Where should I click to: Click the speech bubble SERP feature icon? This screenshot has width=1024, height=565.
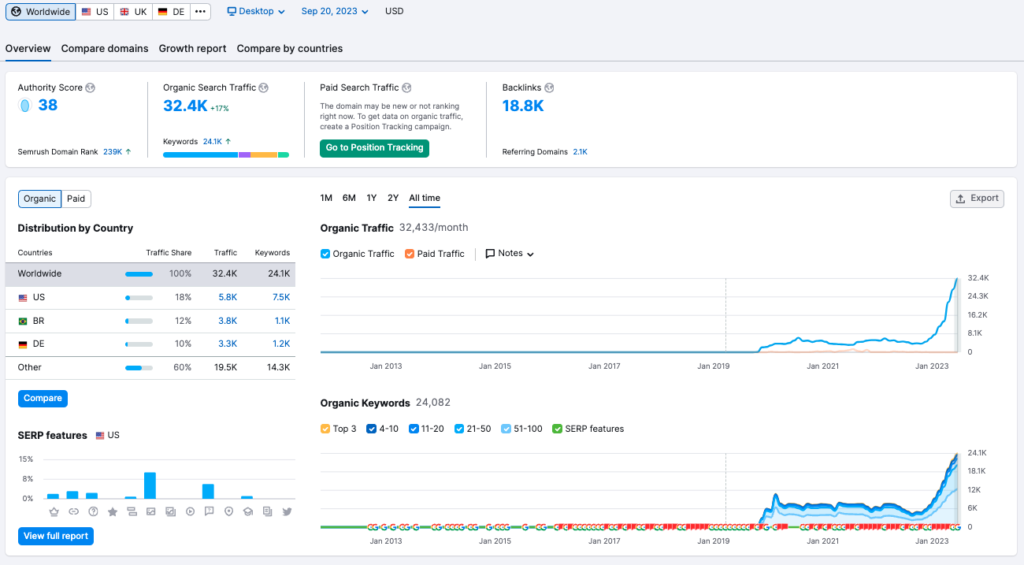click(x=209, y=511)
